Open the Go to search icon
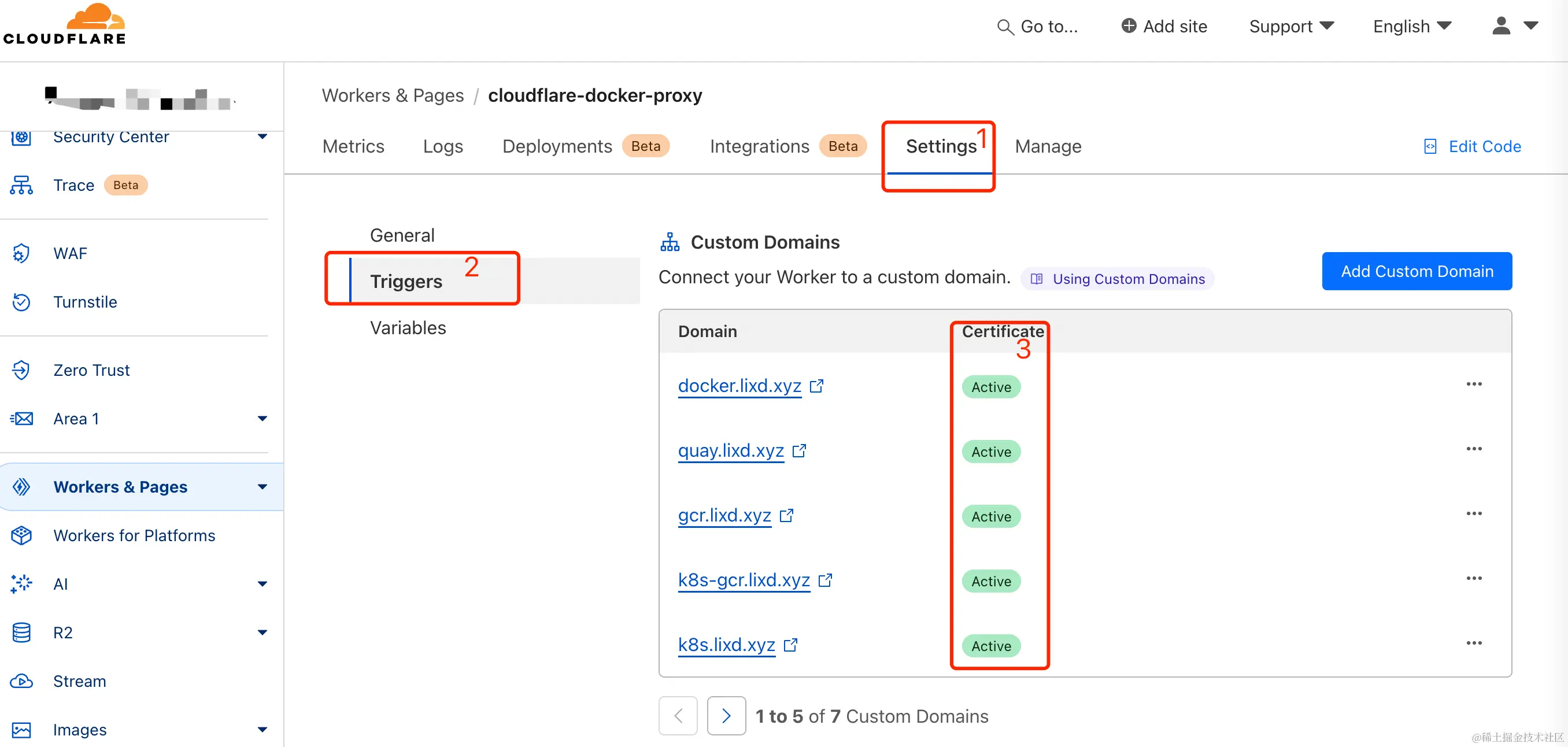1568x747 pixels. point(1005,27)
